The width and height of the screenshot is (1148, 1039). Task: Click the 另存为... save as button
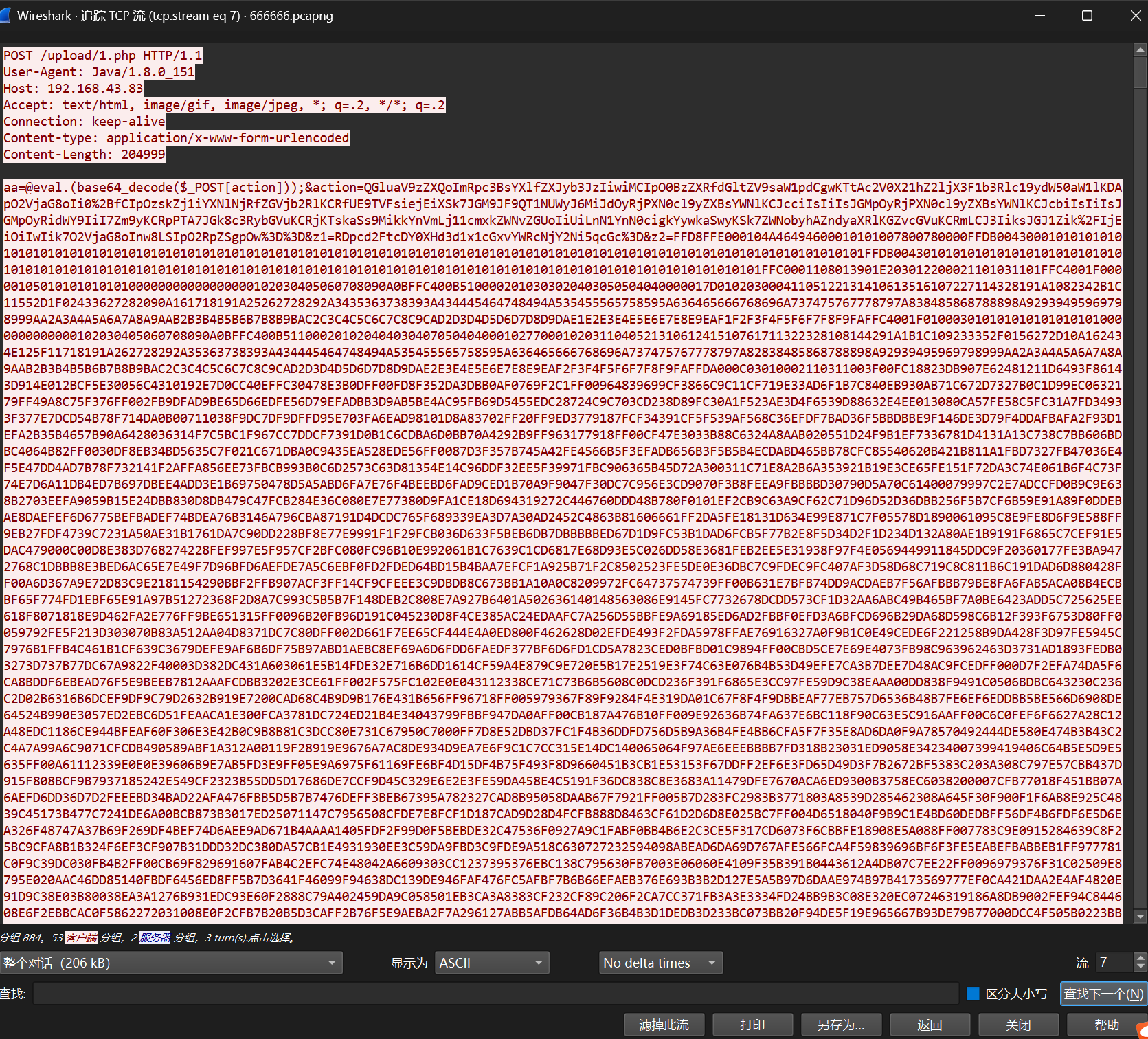click(841, 1024)
